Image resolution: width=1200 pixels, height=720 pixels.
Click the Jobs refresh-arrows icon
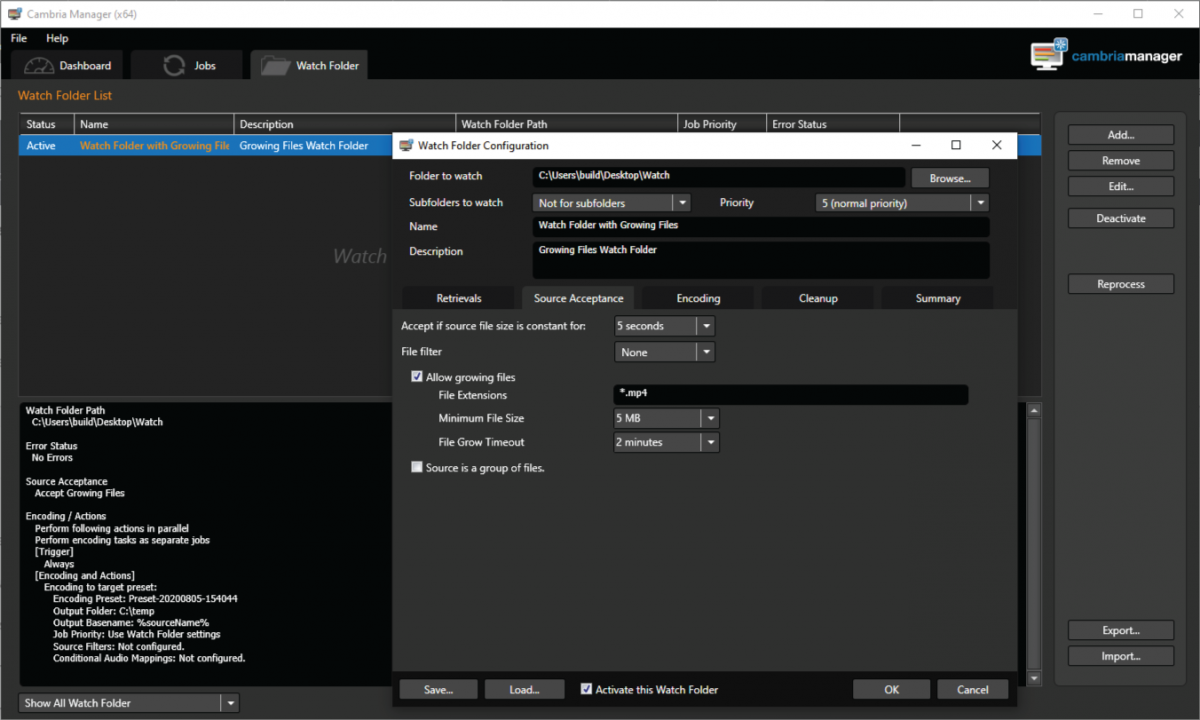pos(174,66)
